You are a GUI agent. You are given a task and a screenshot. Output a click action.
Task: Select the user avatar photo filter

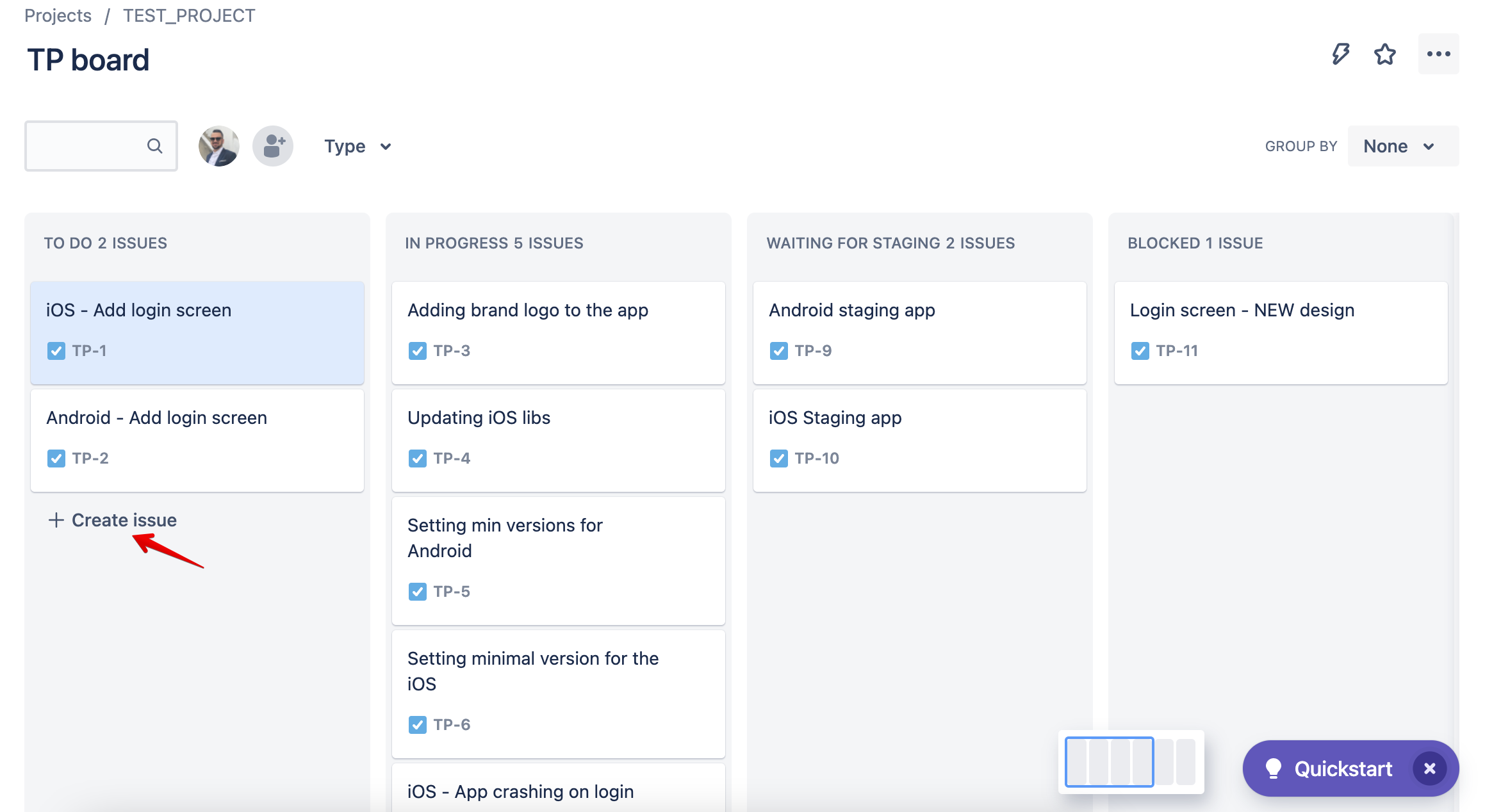click(x=218, y=146)
